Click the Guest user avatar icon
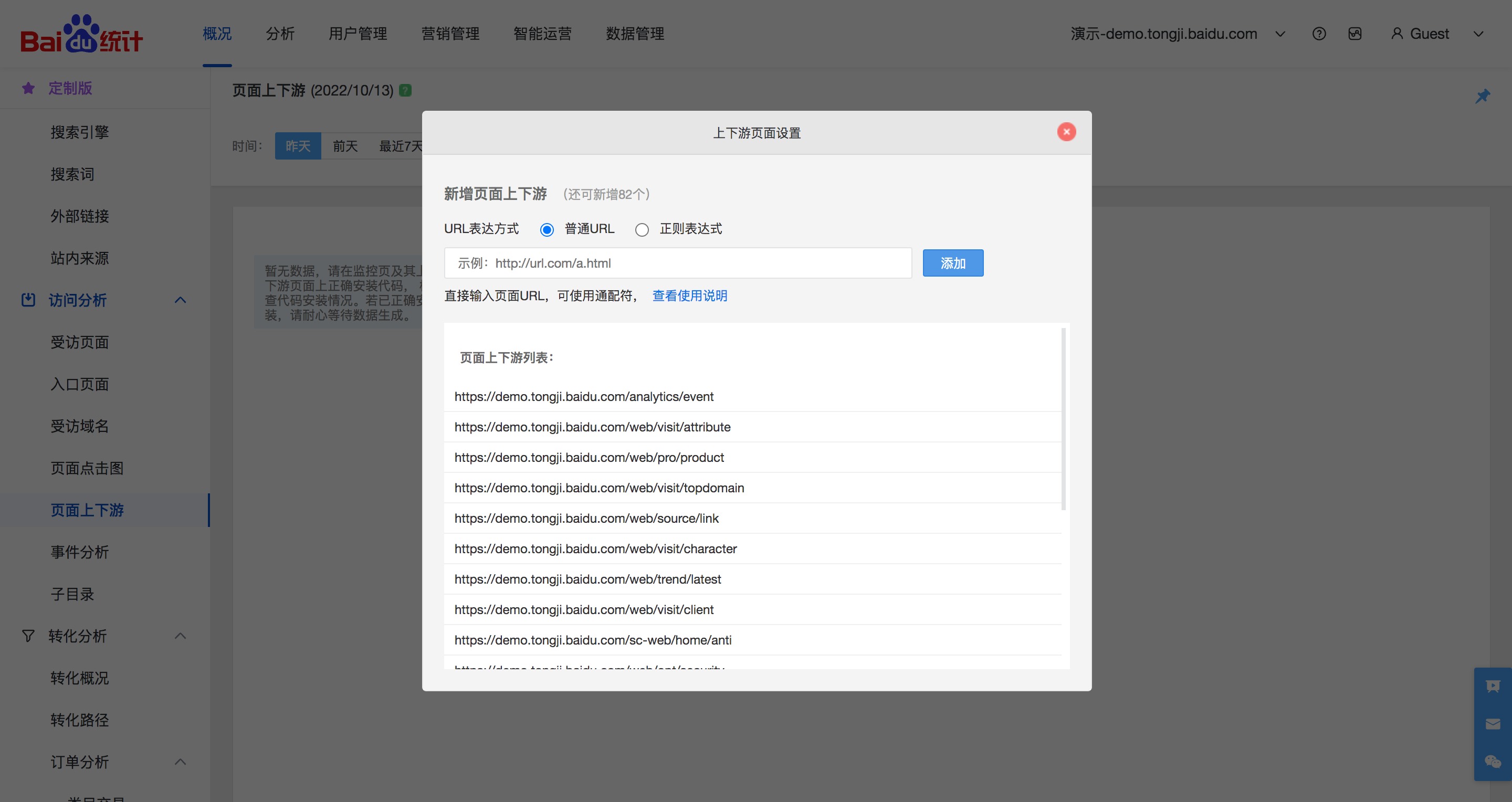 [x=1397, y=34]
